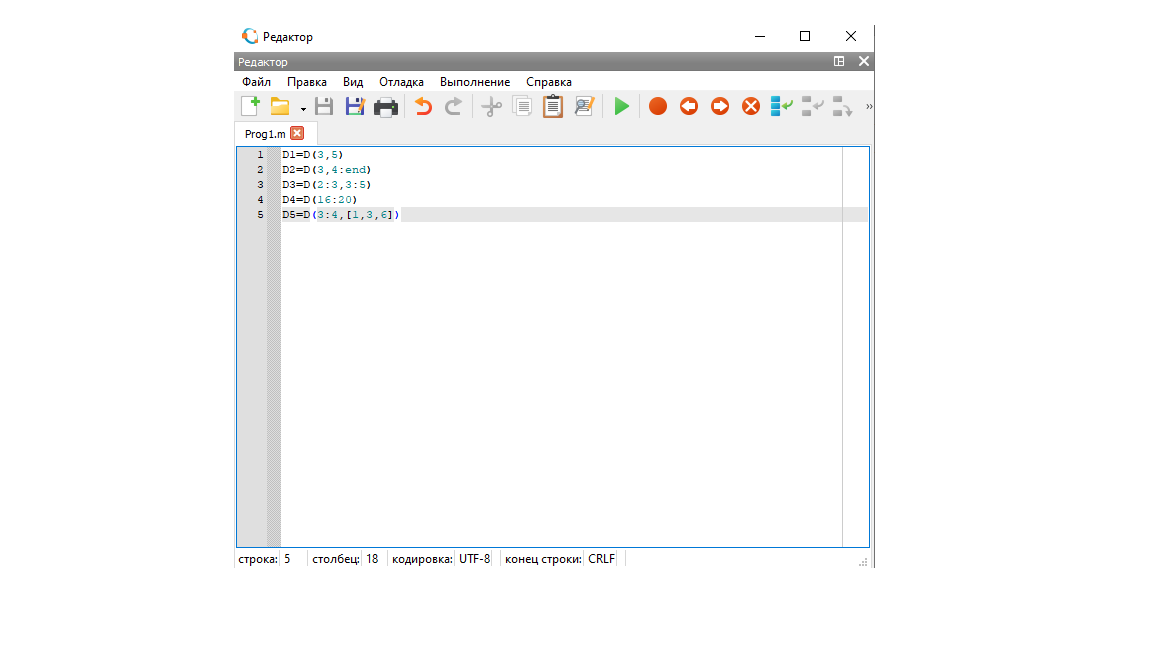Show more toolbar items chevron
This screenshot has width=1152, height=648.
868,106
